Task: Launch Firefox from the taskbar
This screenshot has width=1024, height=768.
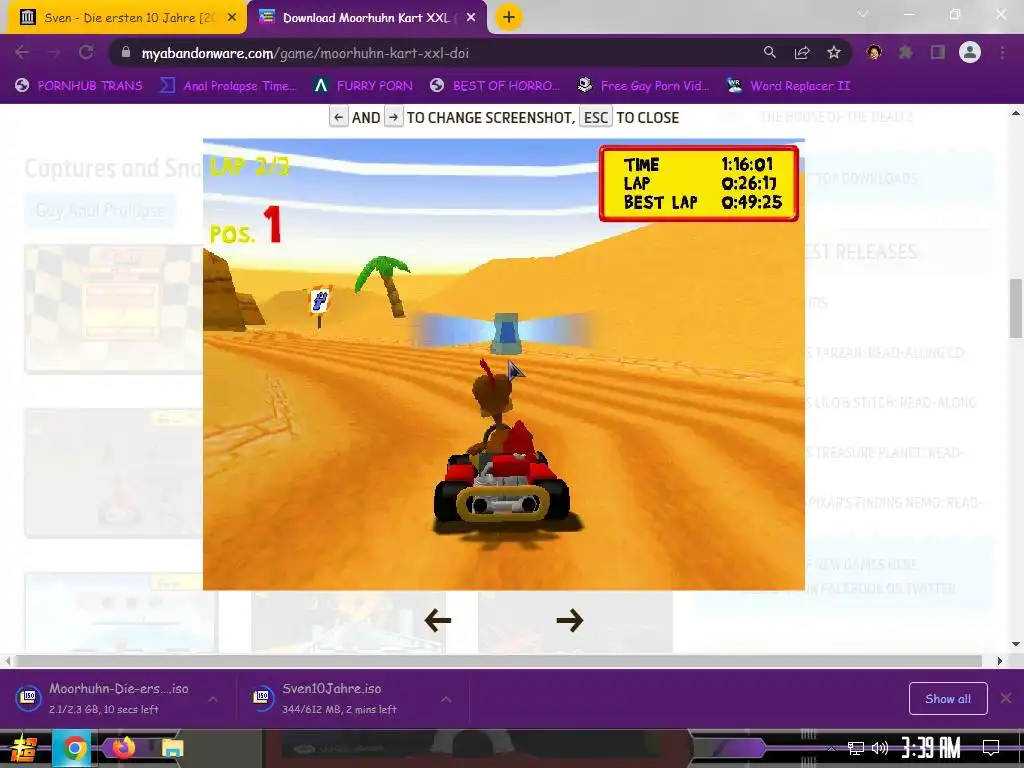Action: point(123,748)
